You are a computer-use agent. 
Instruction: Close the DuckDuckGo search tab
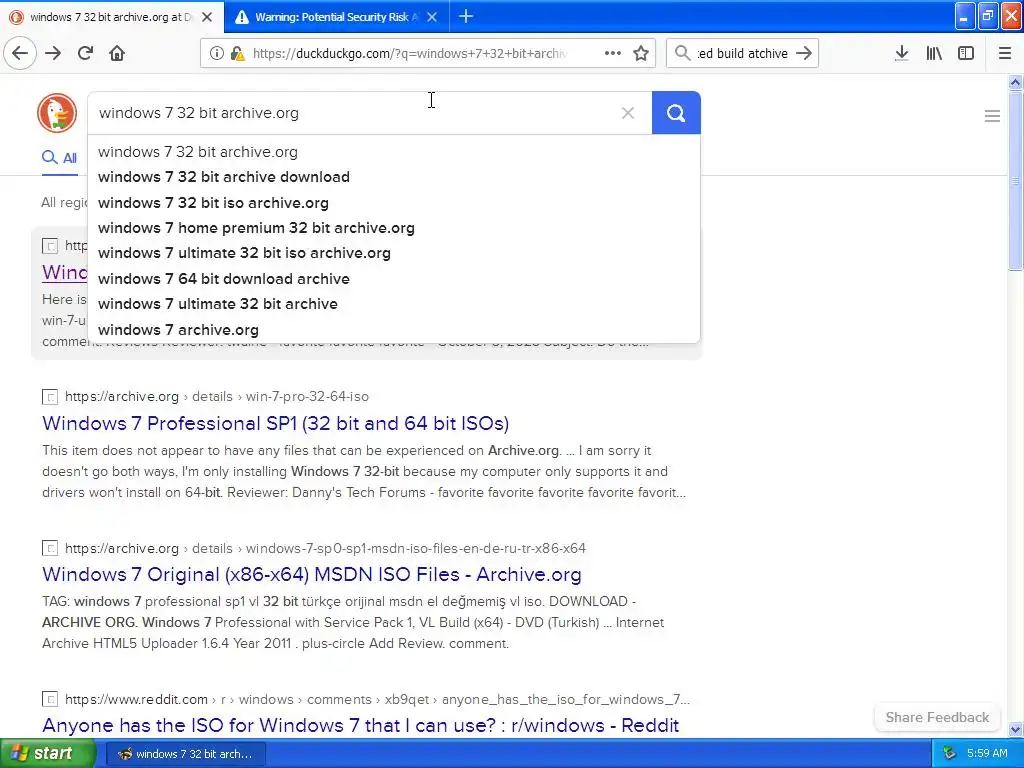[207, 17]
